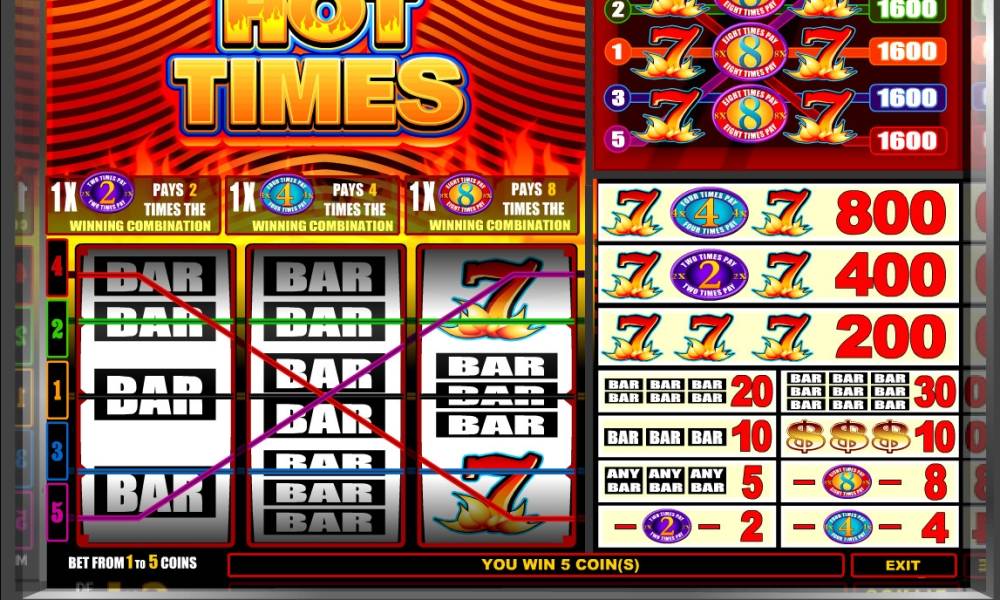Click the 4x multiplier symbol in banner
Viewport: 1000px width, 600px height.
click(286, 194)
